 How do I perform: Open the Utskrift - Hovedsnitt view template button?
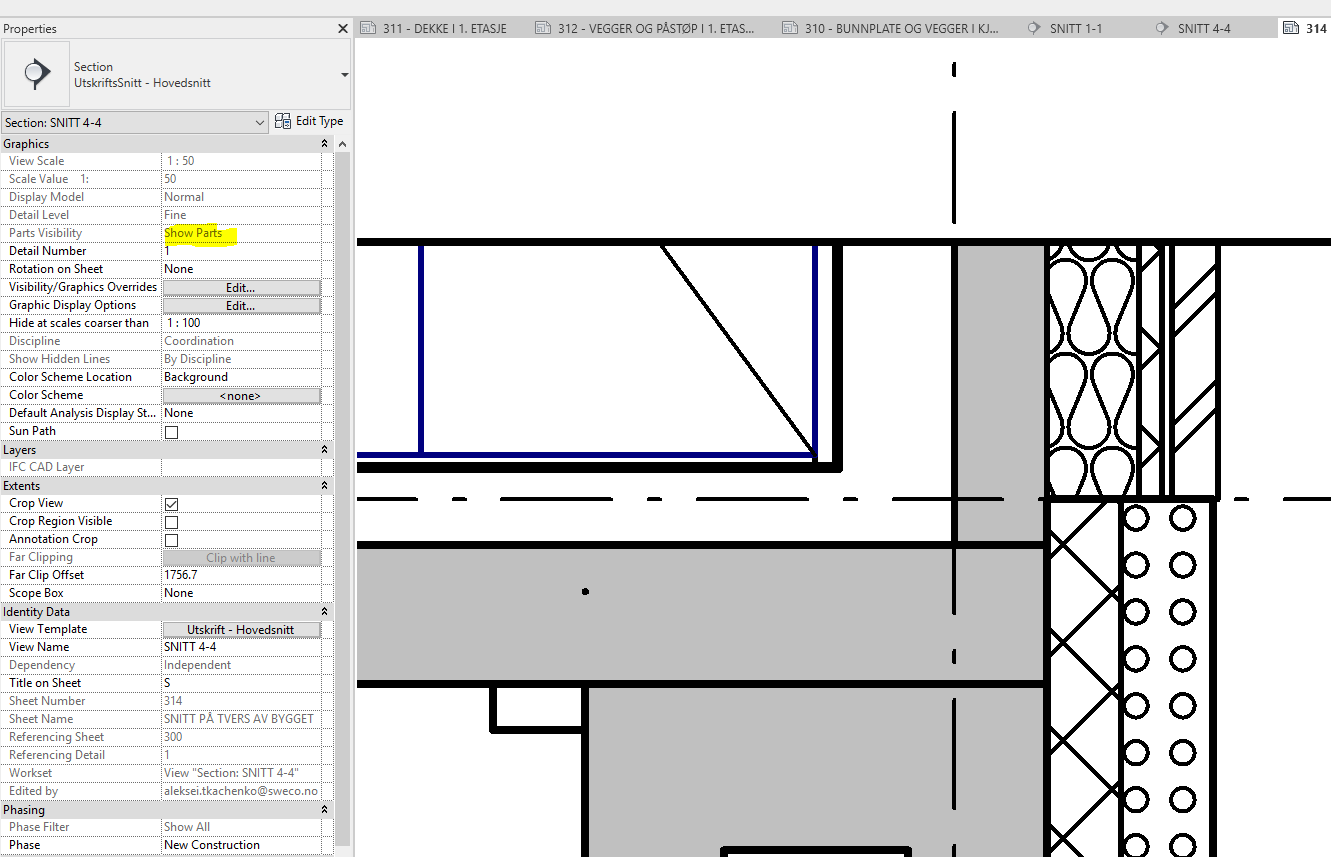241,629
